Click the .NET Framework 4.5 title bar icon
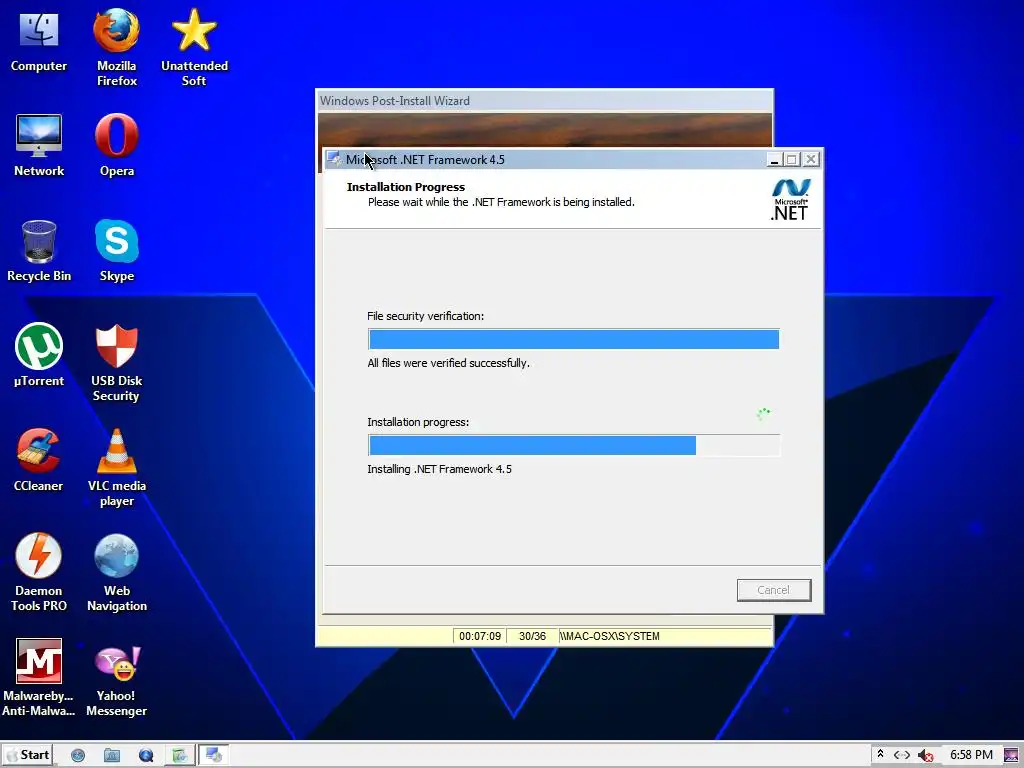Viewport: 1024px width, 768px height. 334,159
